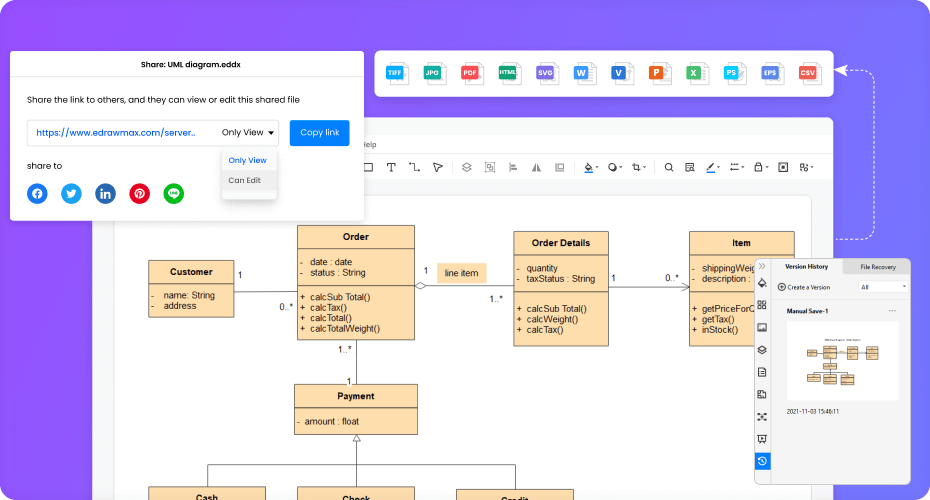The image size is (930, 500).
Task: Click the Align left icon
Action: [x=513, y=167]
